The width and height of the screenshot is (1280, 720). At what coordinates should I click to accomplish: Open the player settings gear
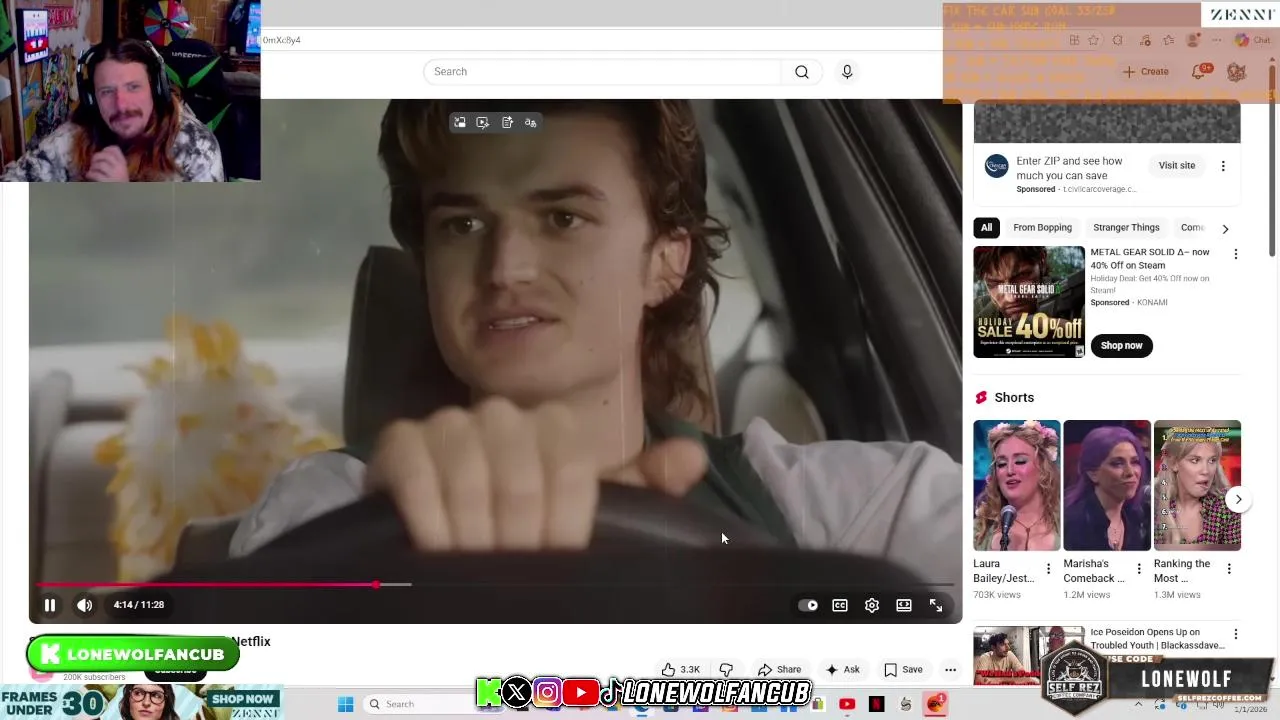(872, 605)
